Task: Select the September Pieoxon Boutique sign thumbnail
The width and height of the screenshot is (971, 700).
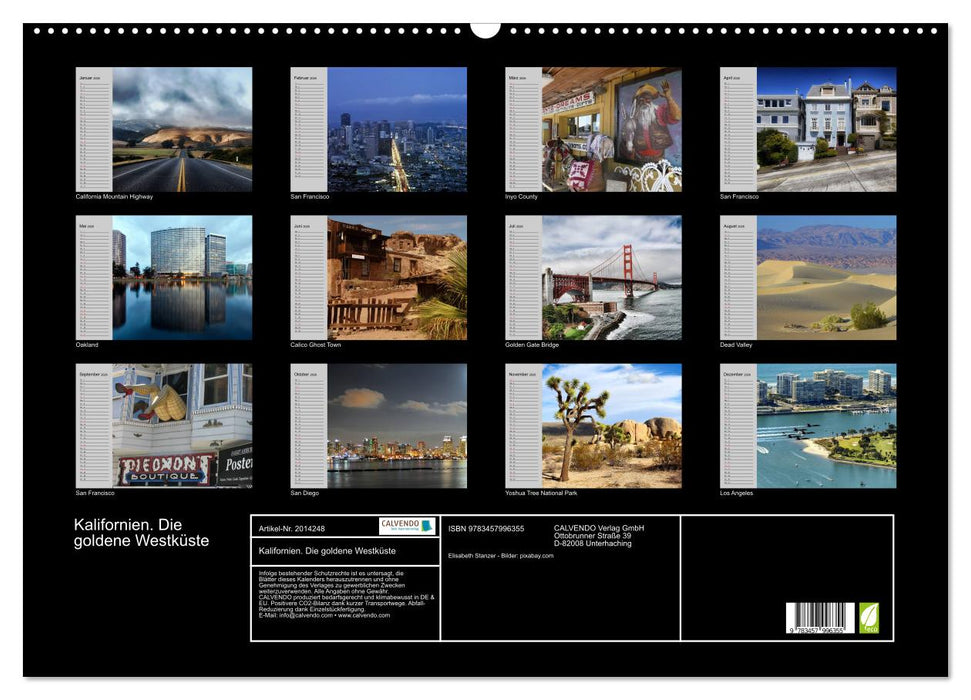Action: 175,424
